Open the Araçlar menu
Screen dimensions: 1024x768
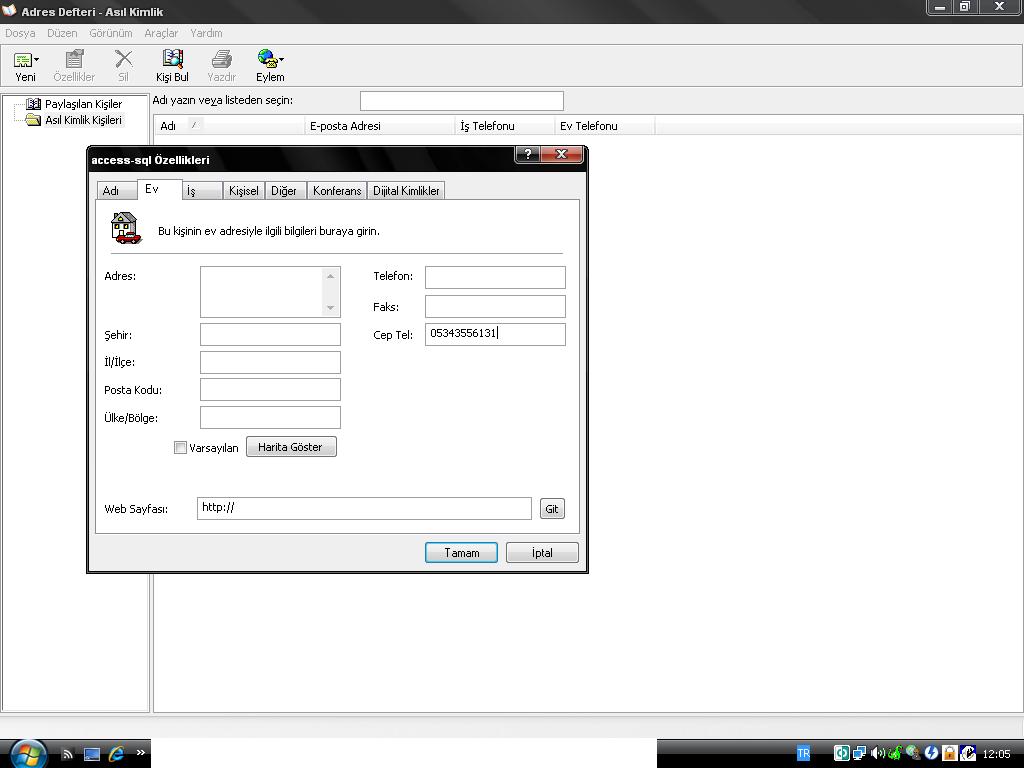click(161, 33)
